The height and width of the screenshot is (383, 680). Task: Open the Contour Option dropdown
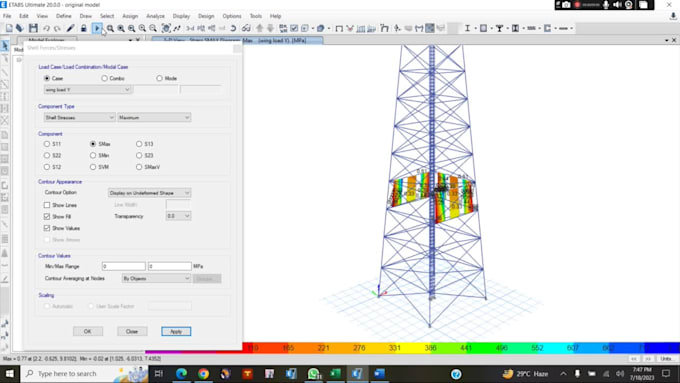pos(149,193)
